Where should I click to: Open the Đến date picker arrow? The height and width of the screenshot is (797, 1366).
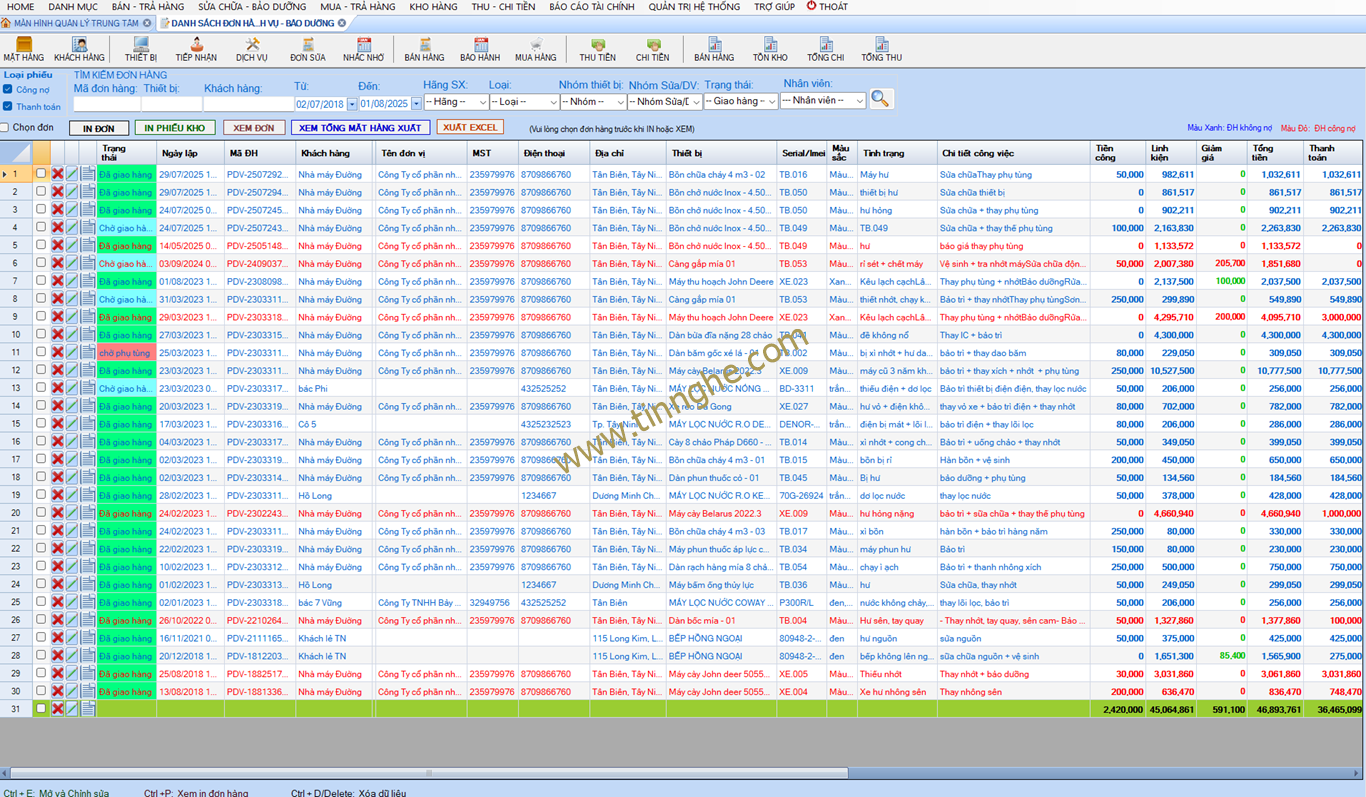pos(416,104)
